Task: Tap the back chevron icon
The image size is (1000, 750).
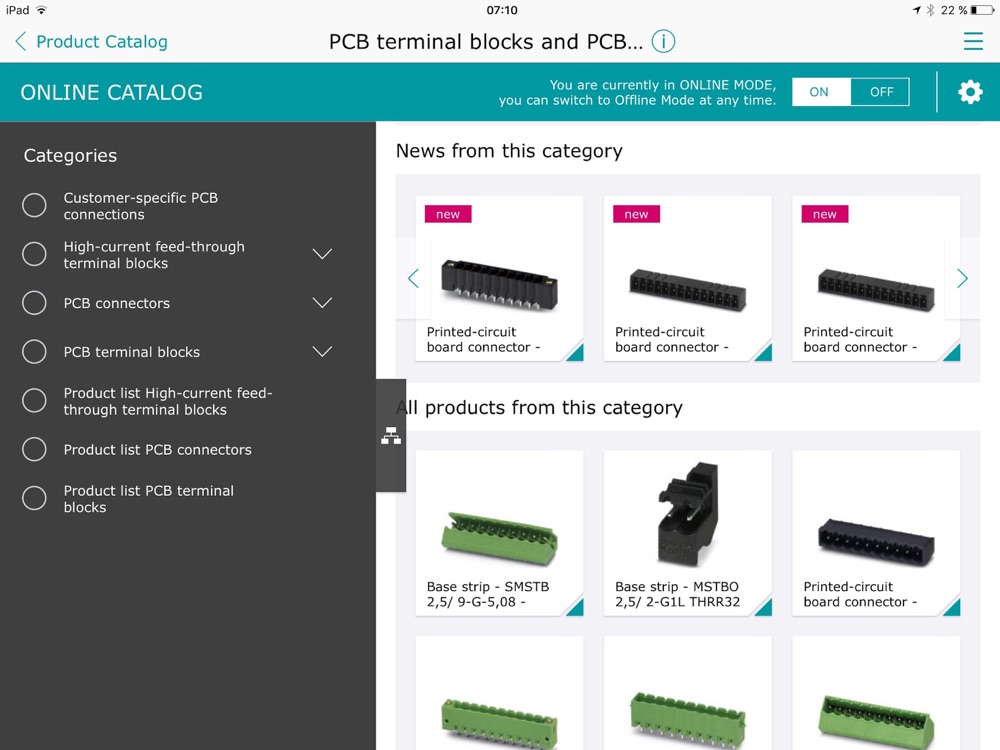Action: coord(20,41)
